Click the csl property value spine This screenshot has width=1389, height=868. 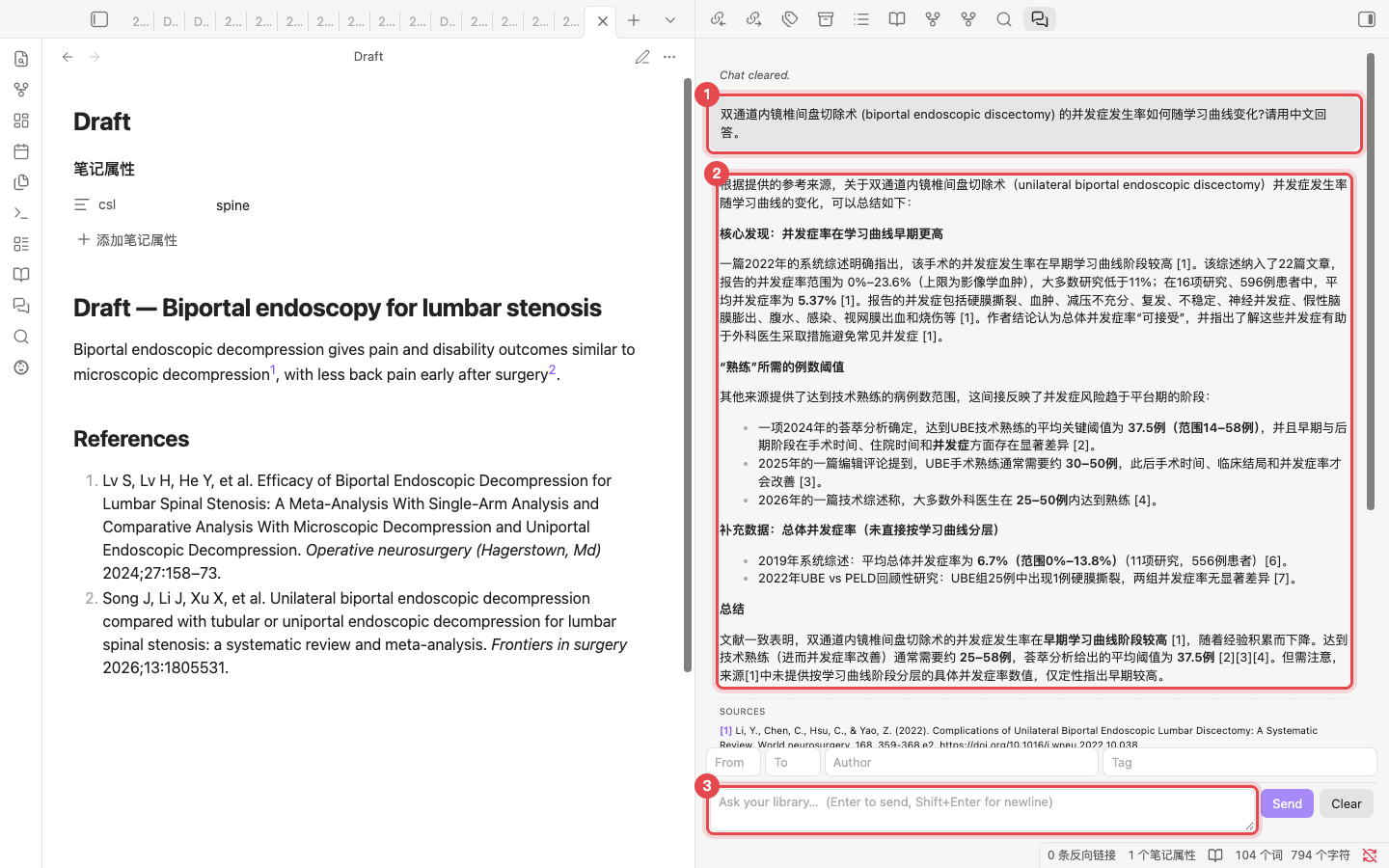pyautogui.click(x=232, y=205)
